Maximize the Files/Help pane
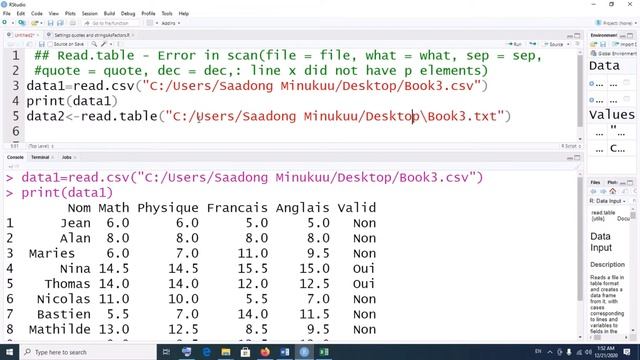The width and height of the screenshot is (640, 360). point(630,182)
